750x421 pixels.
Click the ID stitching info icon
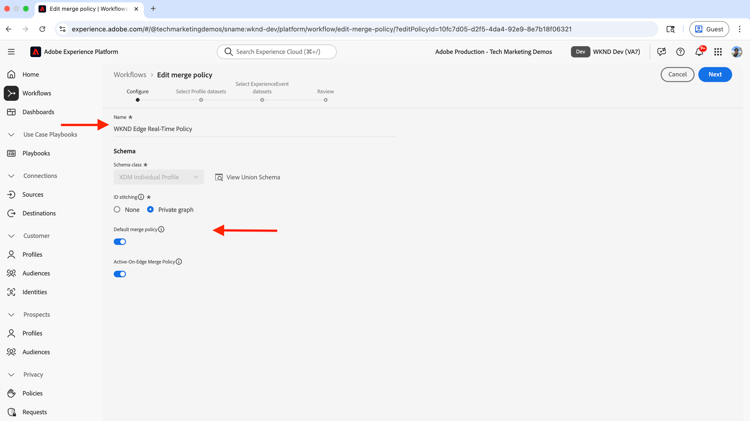pos(141,197)
